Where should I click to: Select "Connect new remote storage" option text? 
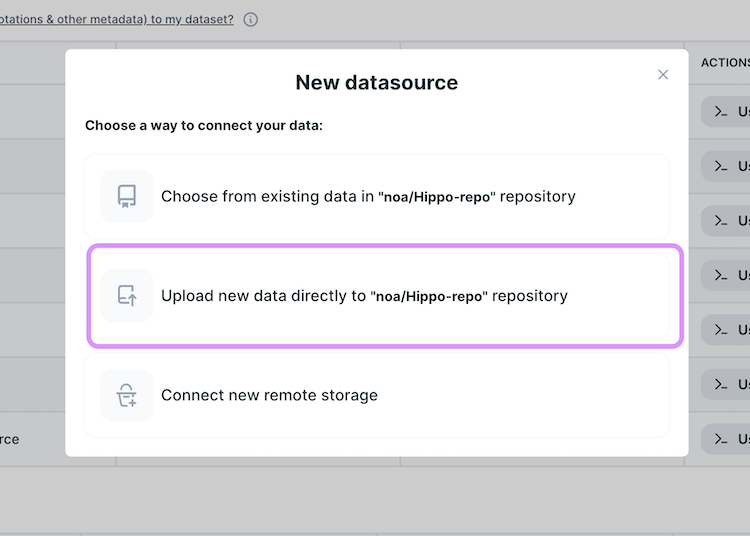(x=269, y=395)
